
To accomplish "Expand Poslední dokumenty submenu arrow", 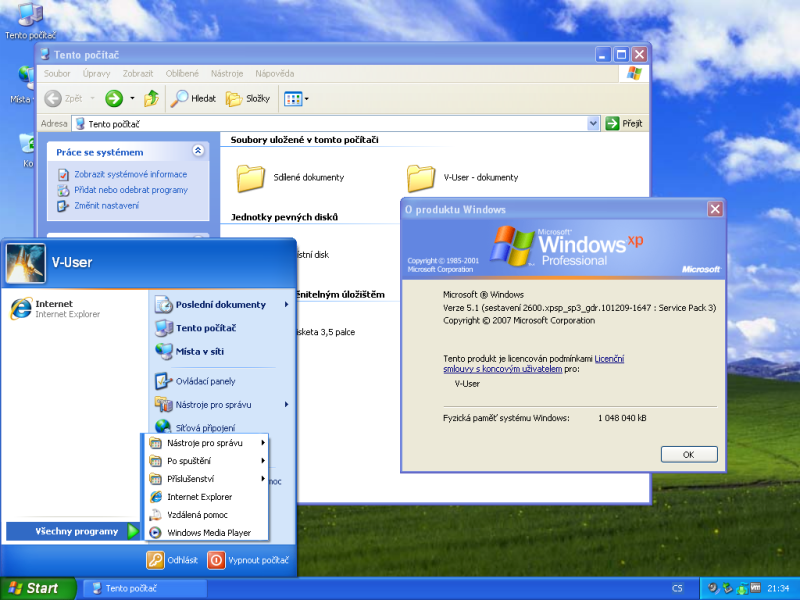I will 286,305.
